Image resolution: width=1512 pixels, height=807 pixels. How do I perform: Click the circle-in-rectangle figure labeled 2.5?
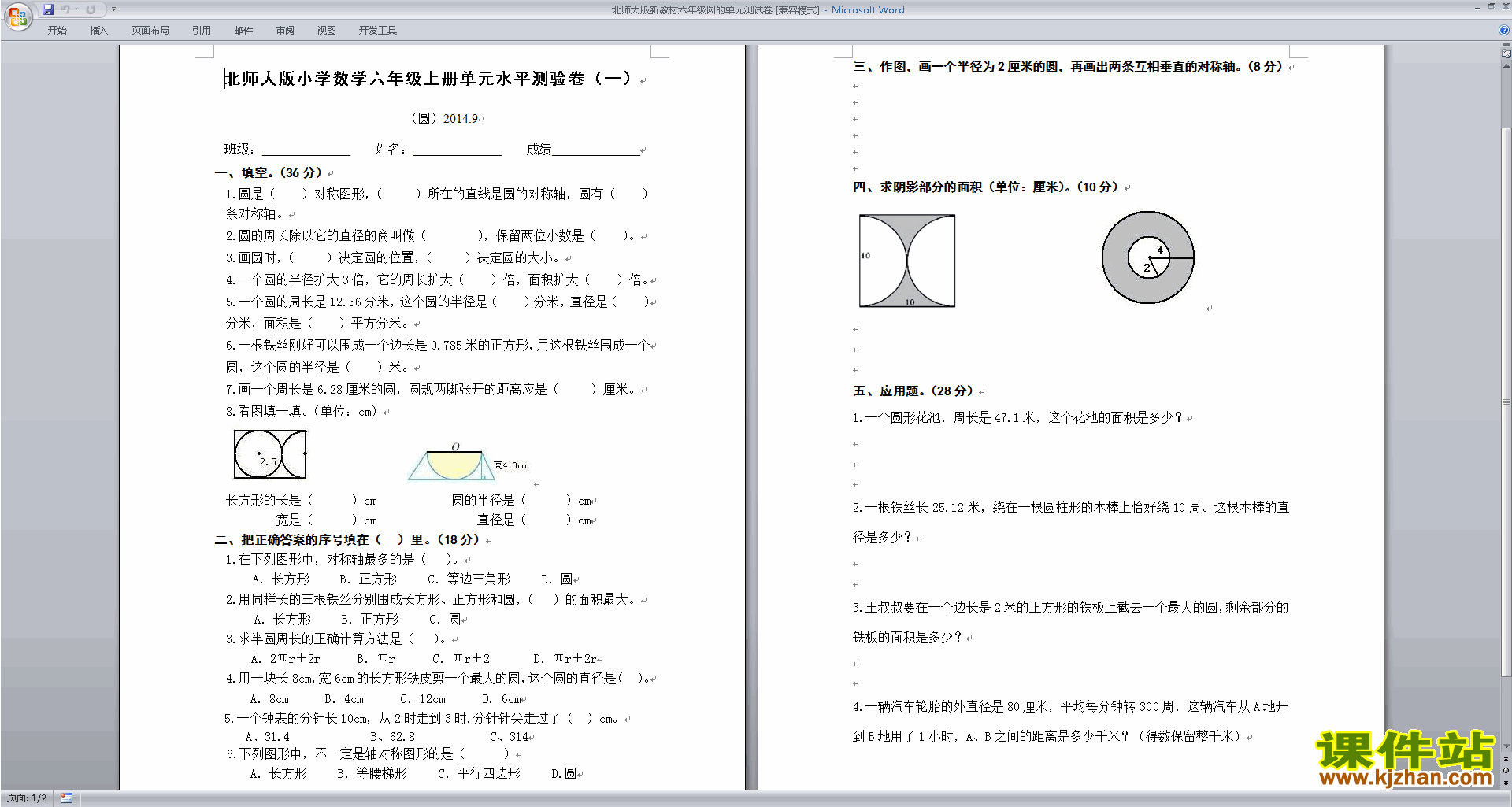tap(270, 454)
